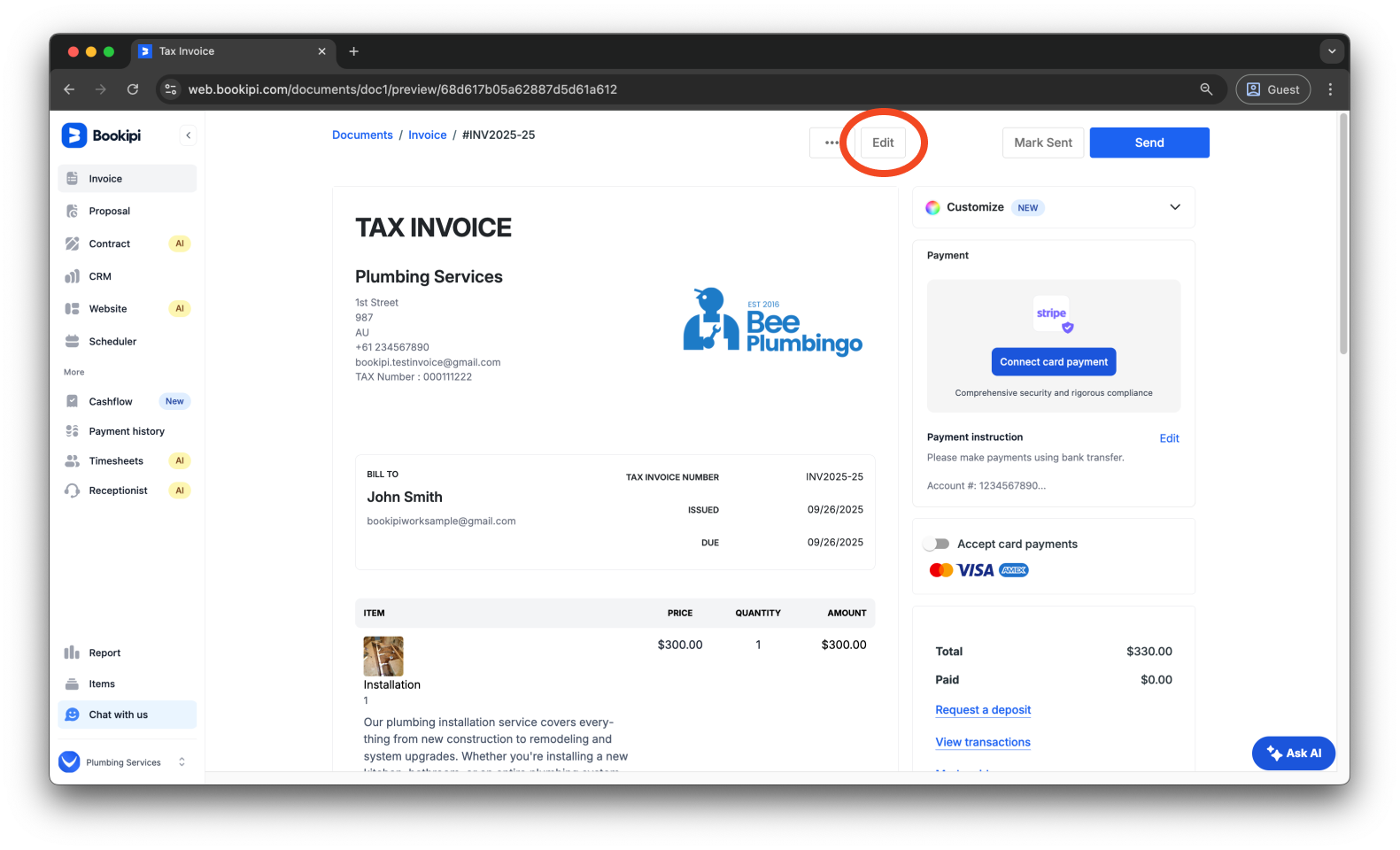
Task: Click the Chat with us smiley icon
Action: [73, 715]
